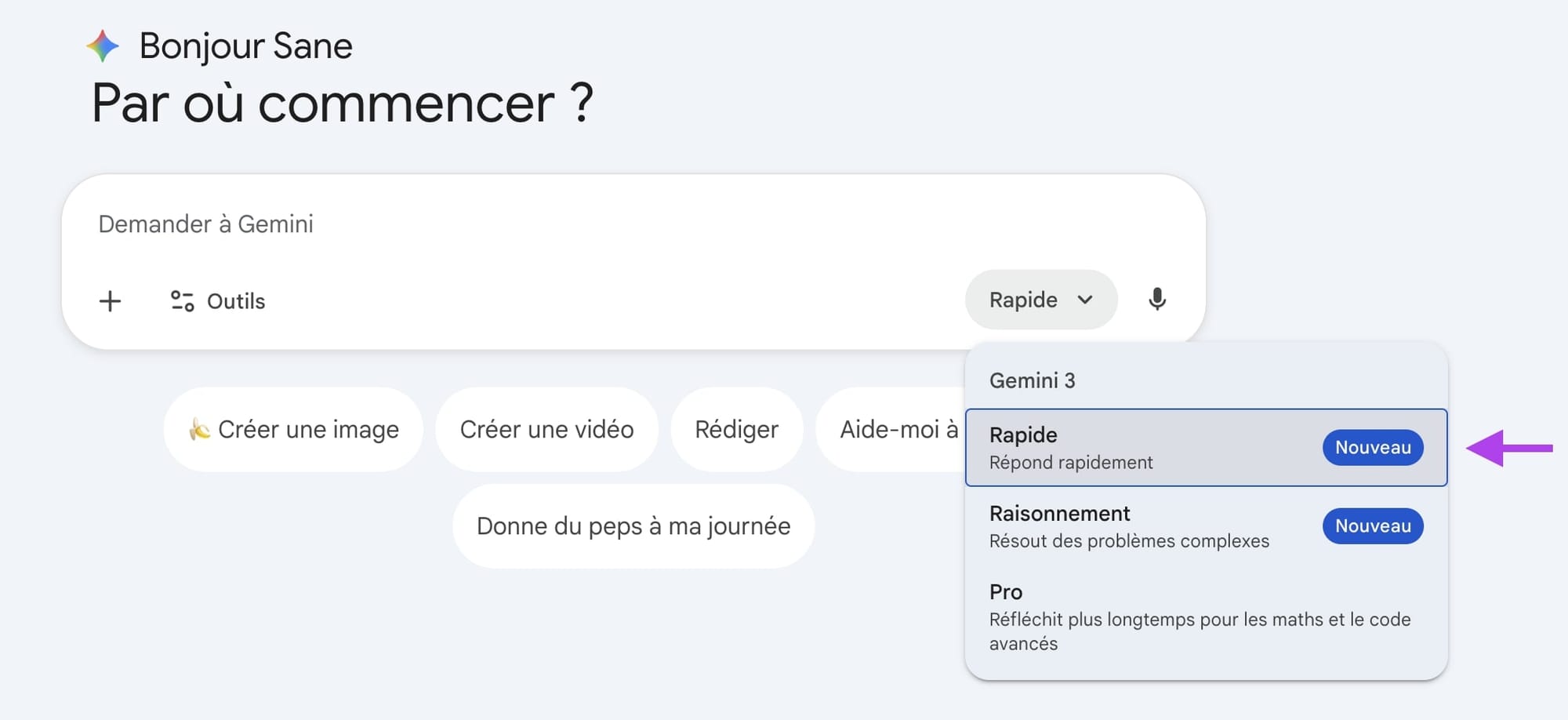This screenshot has width=1568, height=720.
Task: Click Nouveau badge next to Raisonnement
Action: (1373, 526)
